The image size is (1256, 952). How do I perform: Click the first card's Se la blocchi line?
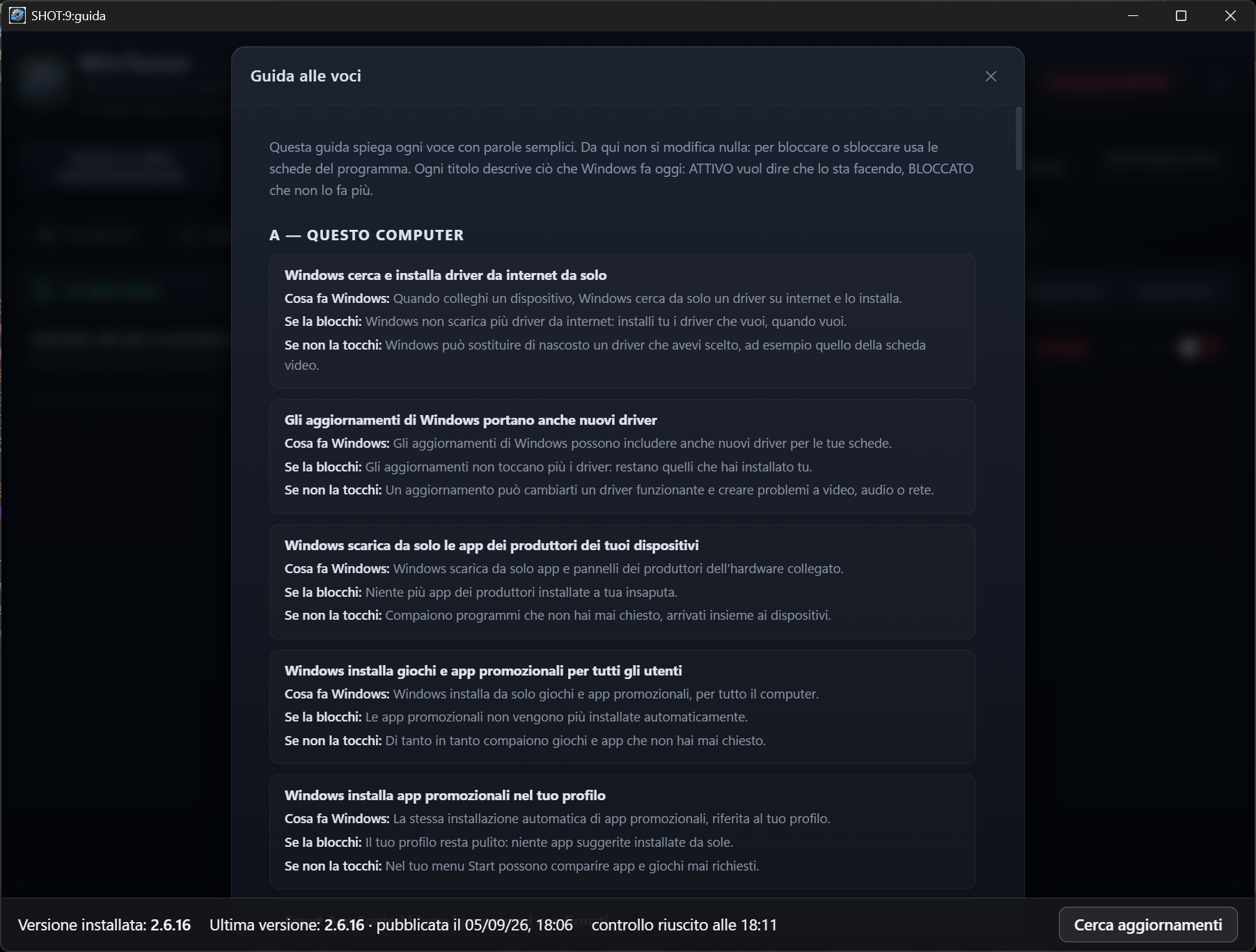point(565,322)
